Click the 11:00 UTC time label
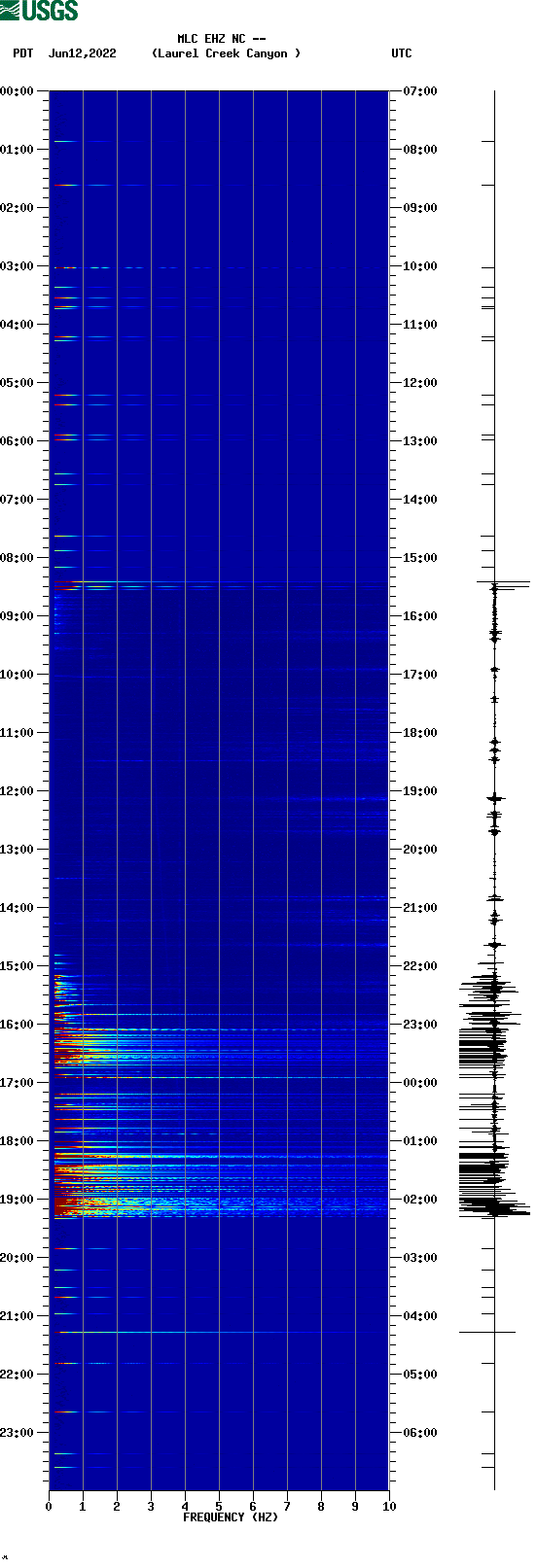 [420, 325]
